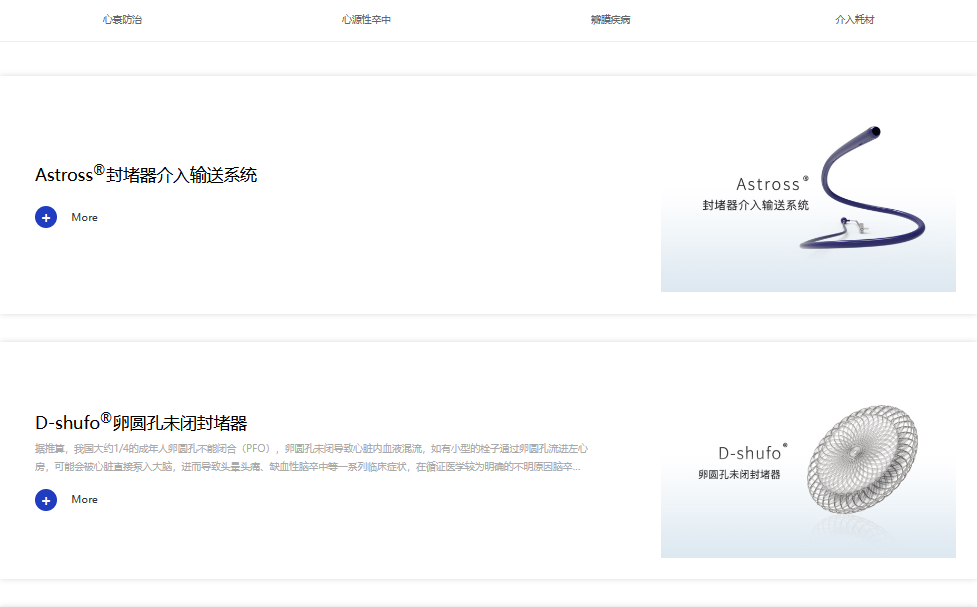Click the blue plus icon under Astross
The height and width of the screenshot is (607, 977).
[46, 217]
